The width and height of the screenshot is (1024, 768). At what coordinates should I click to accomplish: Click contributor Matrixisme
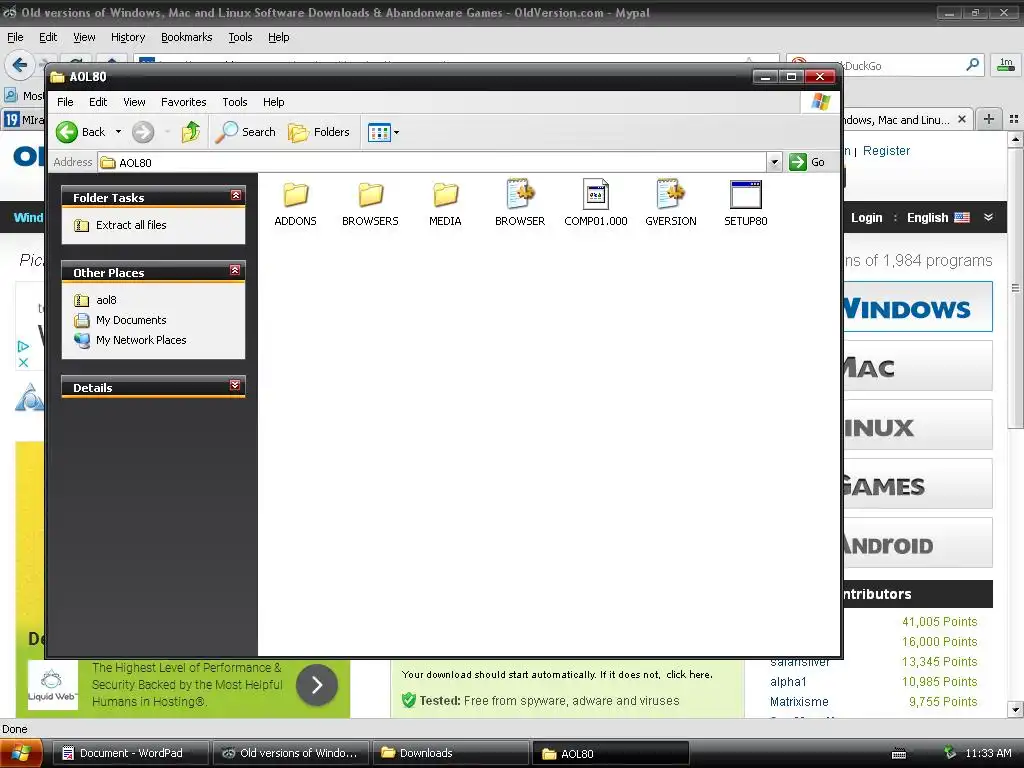tap(799, 701)
